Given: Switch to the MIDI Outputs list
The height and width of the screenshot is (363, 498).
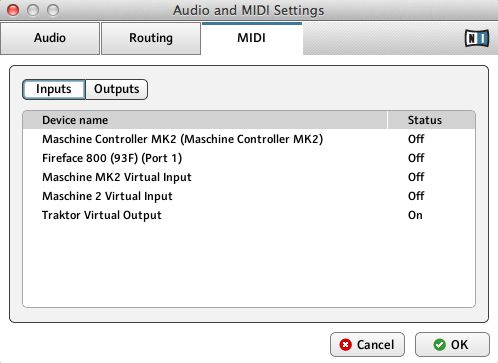Looking at the screenshot, I should click(117, 89).
